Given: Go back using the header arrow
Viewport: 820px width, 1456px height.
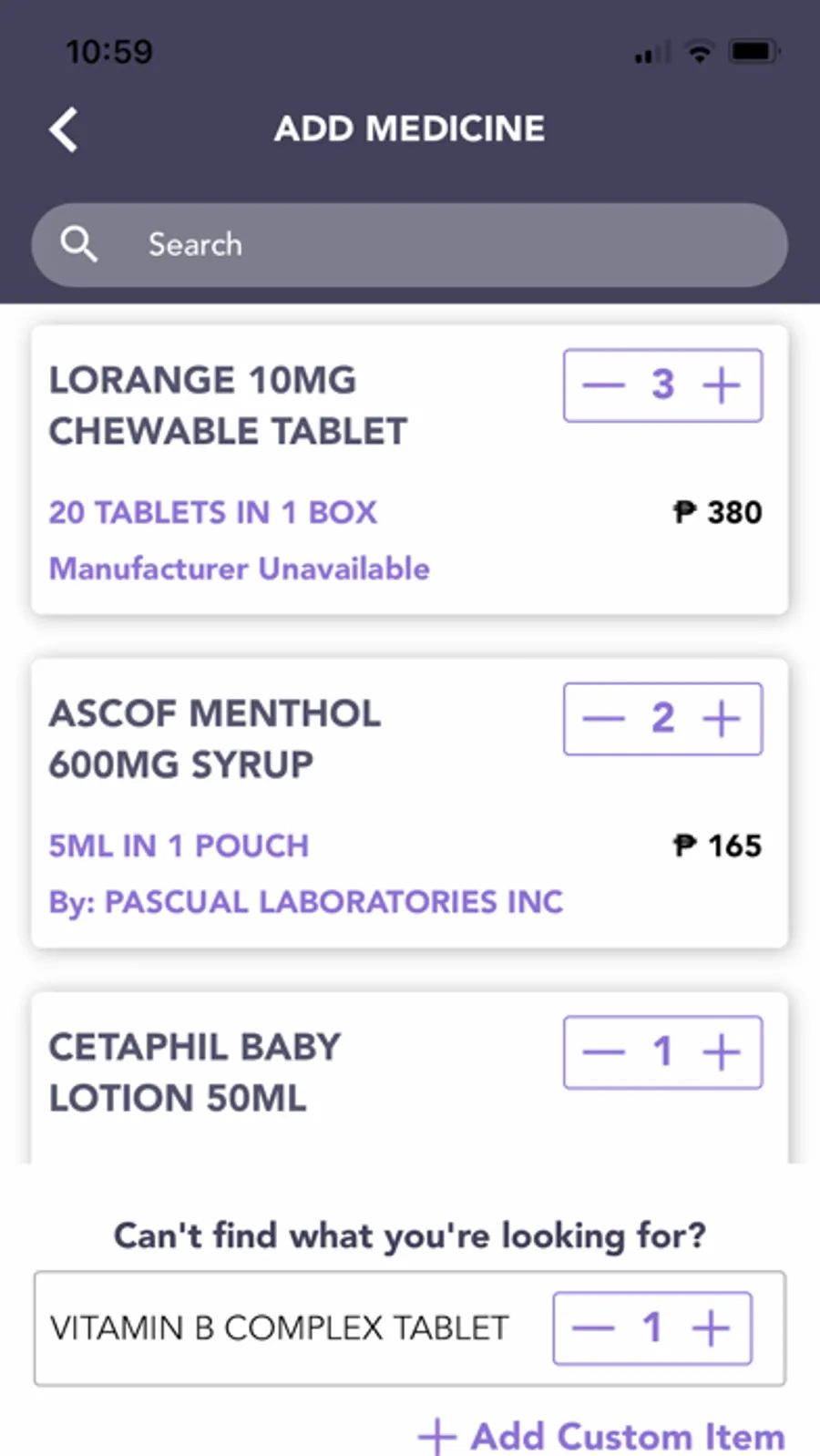Looking at the screenshot, I should click(64, 129).
